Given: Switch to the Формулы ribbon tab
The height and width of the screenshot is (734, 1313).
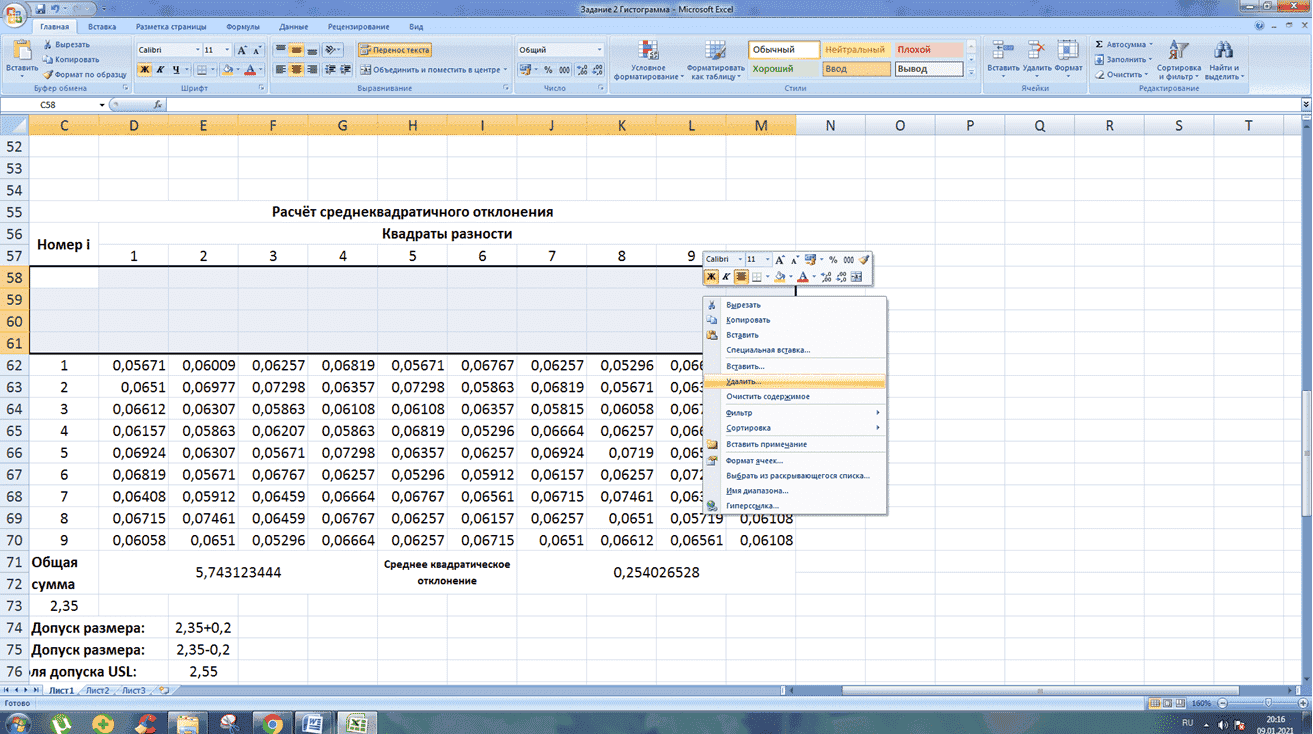Looking at the screenshot, I should (243, 27).
